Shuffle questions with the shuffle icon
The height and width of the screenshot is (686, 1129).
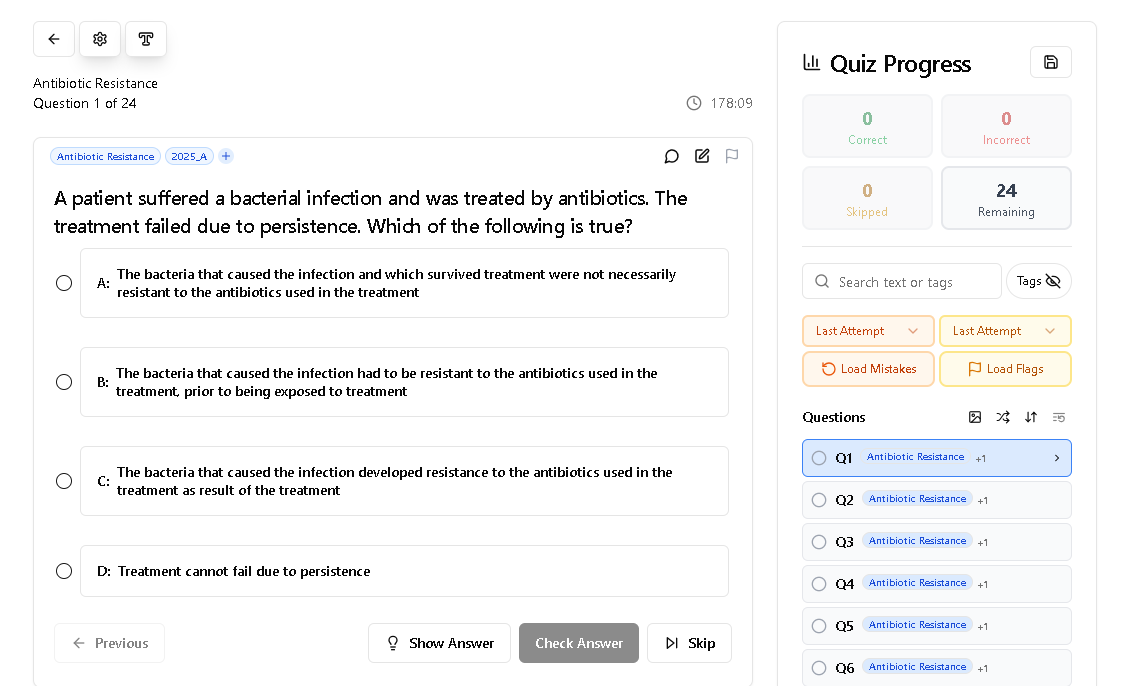point(1003,418)
